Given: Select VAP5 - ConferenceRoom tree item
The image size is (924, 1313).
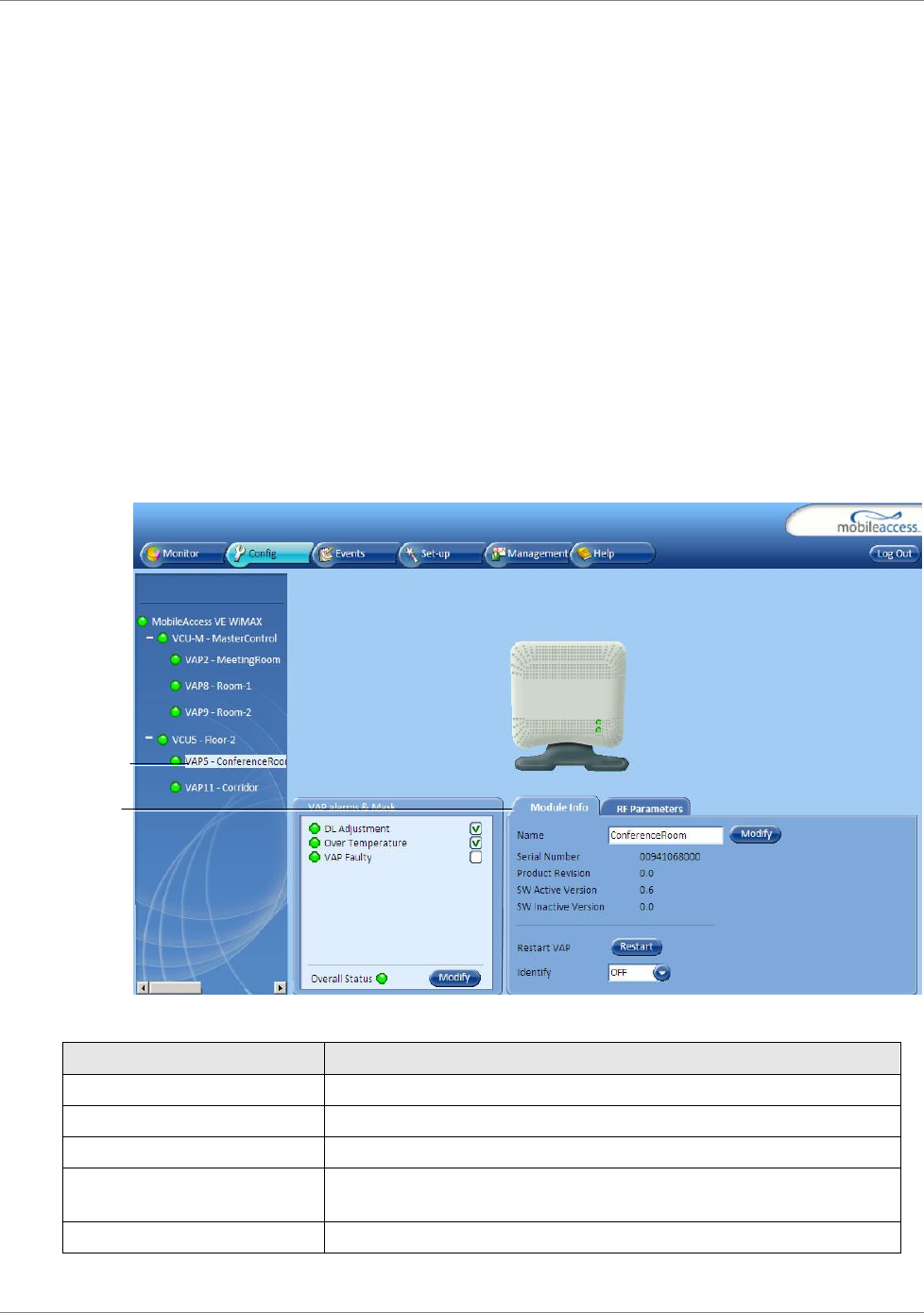Looking at the screenshot, I should click(235, 761).
